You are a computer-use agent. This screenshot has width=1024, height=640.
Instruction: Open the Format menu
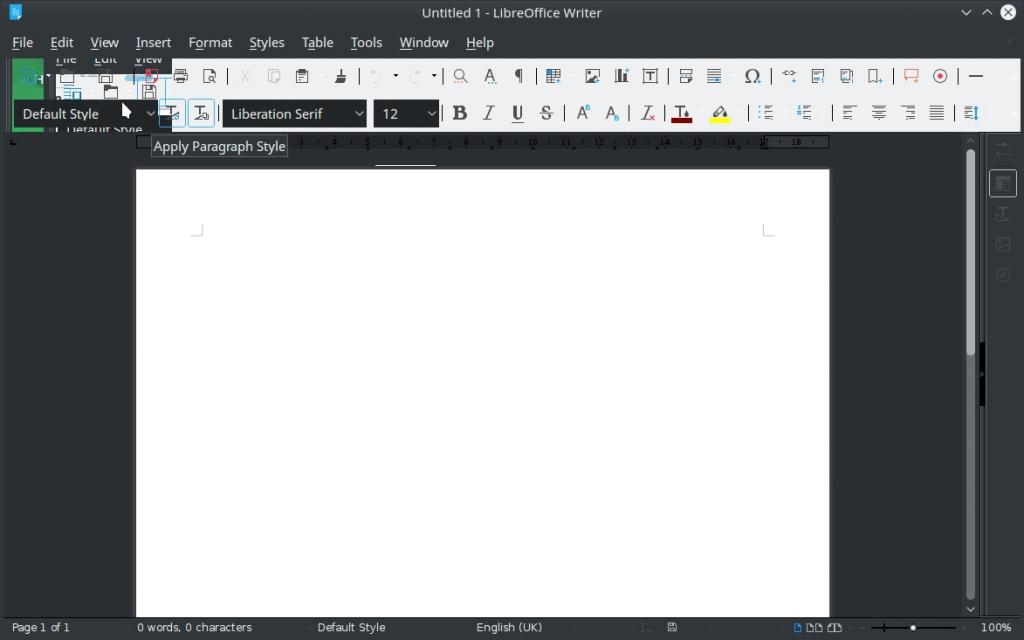point(210,43)
